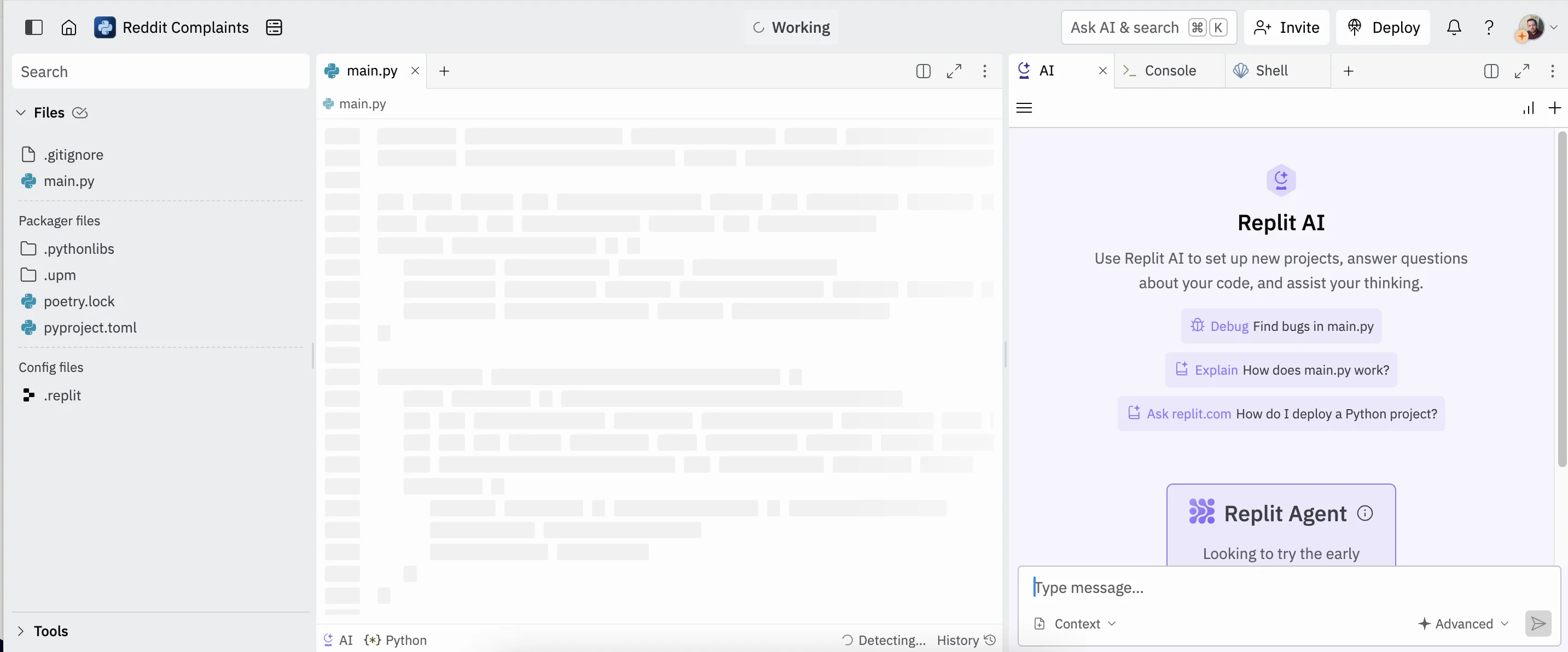1568x652 pixels.
Task: Toggle the left sidebar panel icon
Action: coord(33,27)
